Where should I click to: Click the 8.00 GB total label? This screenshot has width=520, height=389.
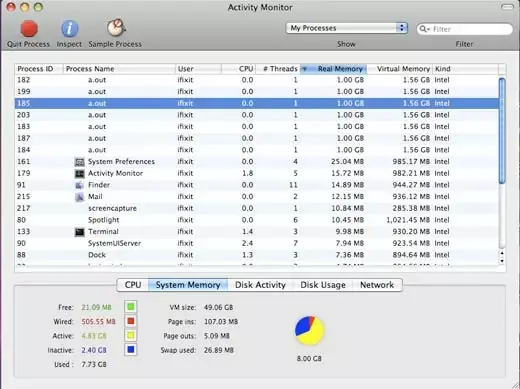(x=309, y=359)
